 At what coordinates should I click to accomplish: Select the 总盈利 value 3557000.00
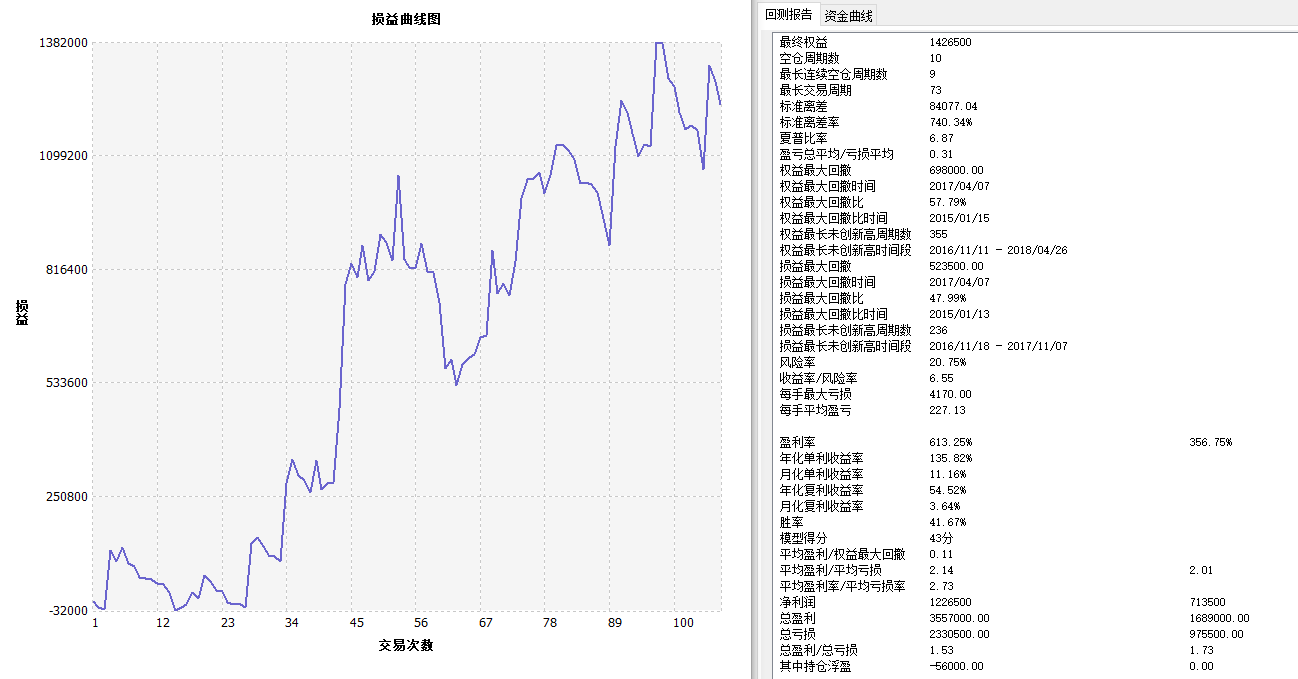click(959, 618)
